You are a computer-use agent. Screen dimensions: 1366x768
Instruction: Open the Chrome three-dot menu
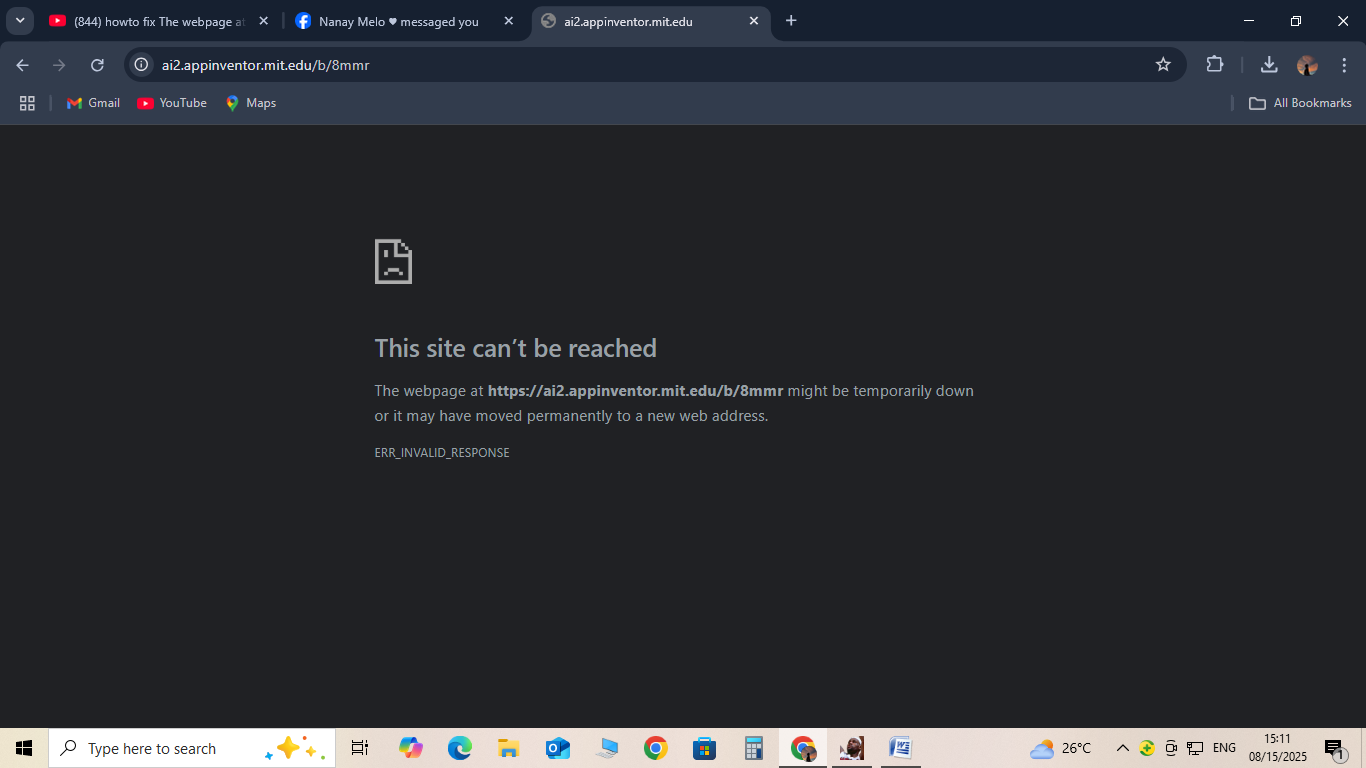[1344, 65]
